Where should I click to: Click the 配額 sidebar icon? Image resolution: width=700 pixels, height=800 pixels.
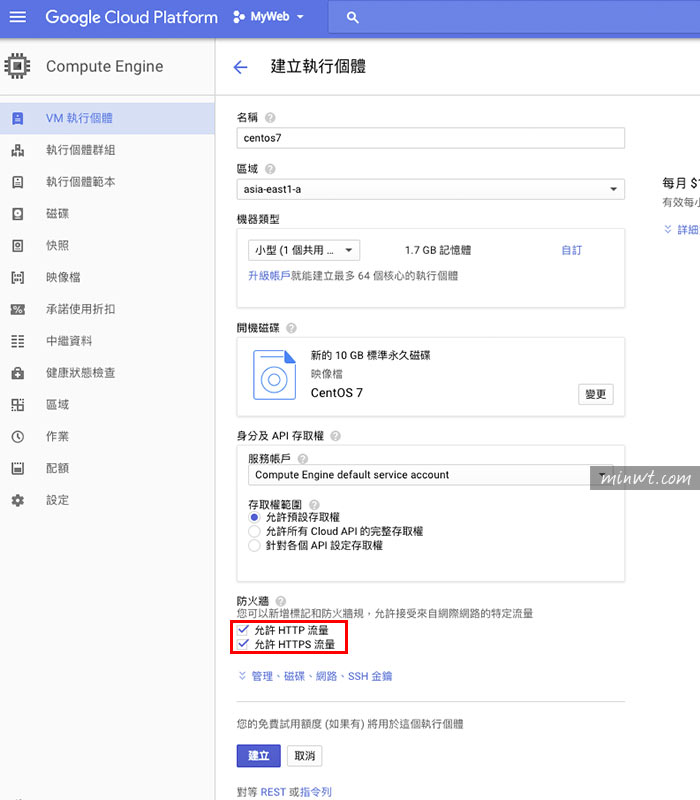pyautogui.click(x=18, y=468)
